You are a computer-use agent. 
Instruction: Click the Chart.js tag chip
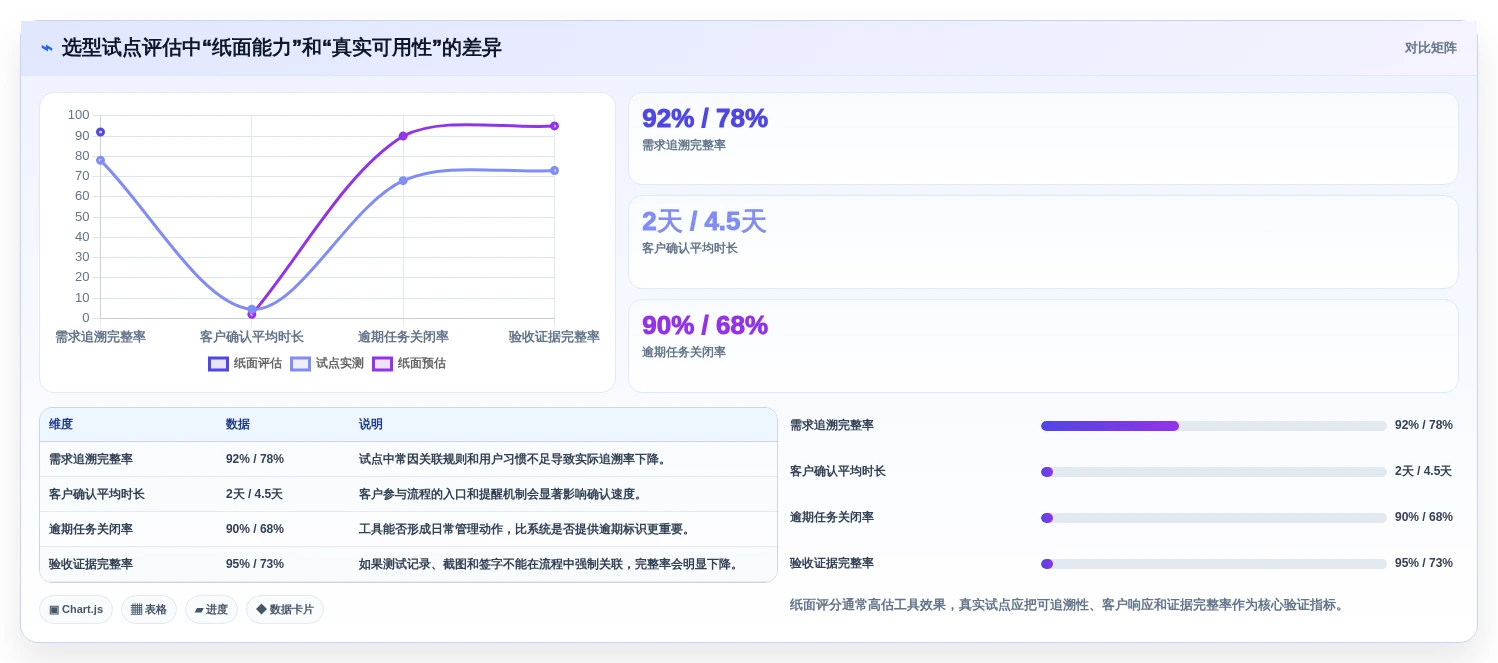click(76, 610)
